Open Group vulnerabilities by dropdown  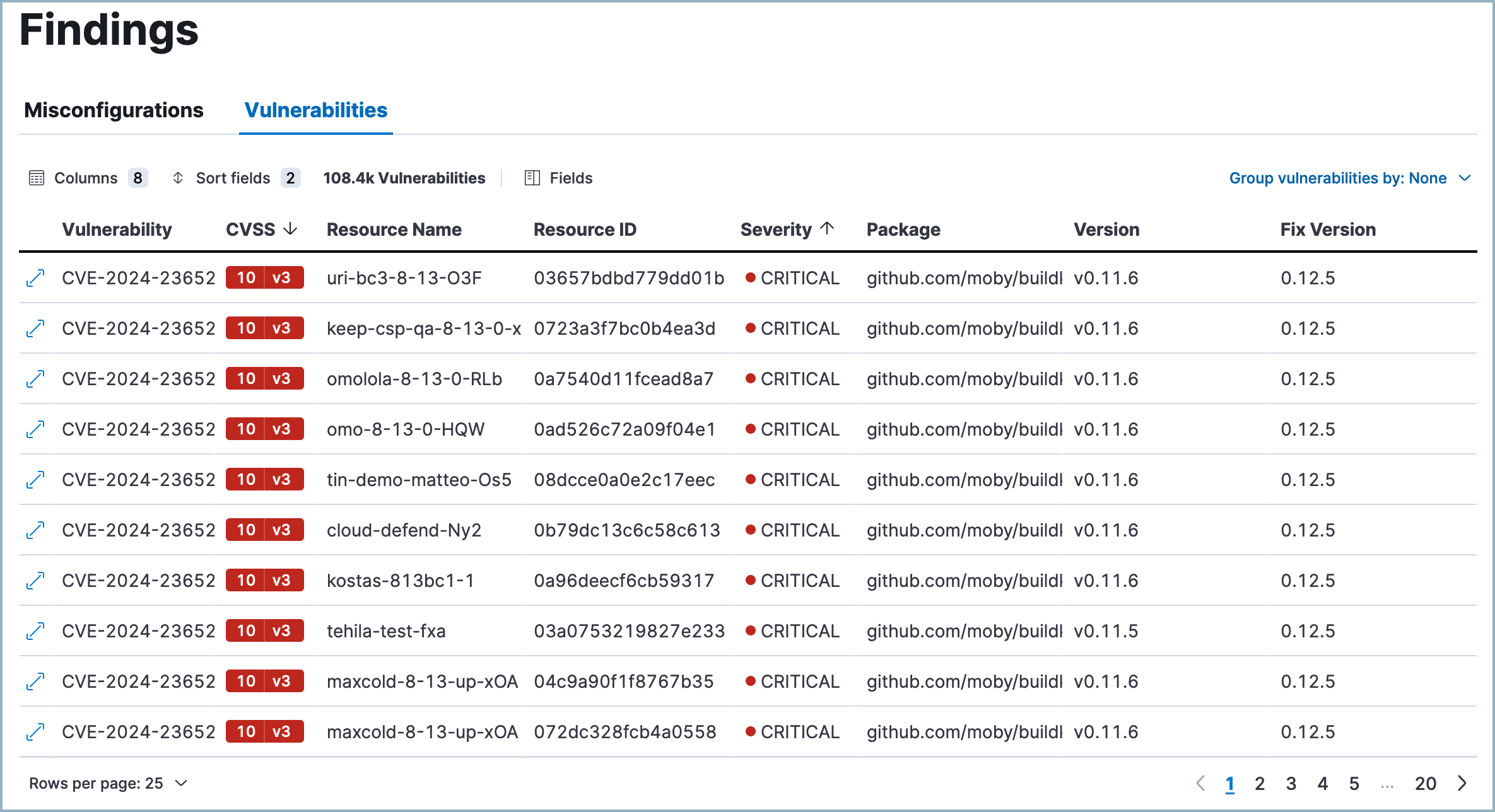pyautogui.click(x=1349, y=178)
